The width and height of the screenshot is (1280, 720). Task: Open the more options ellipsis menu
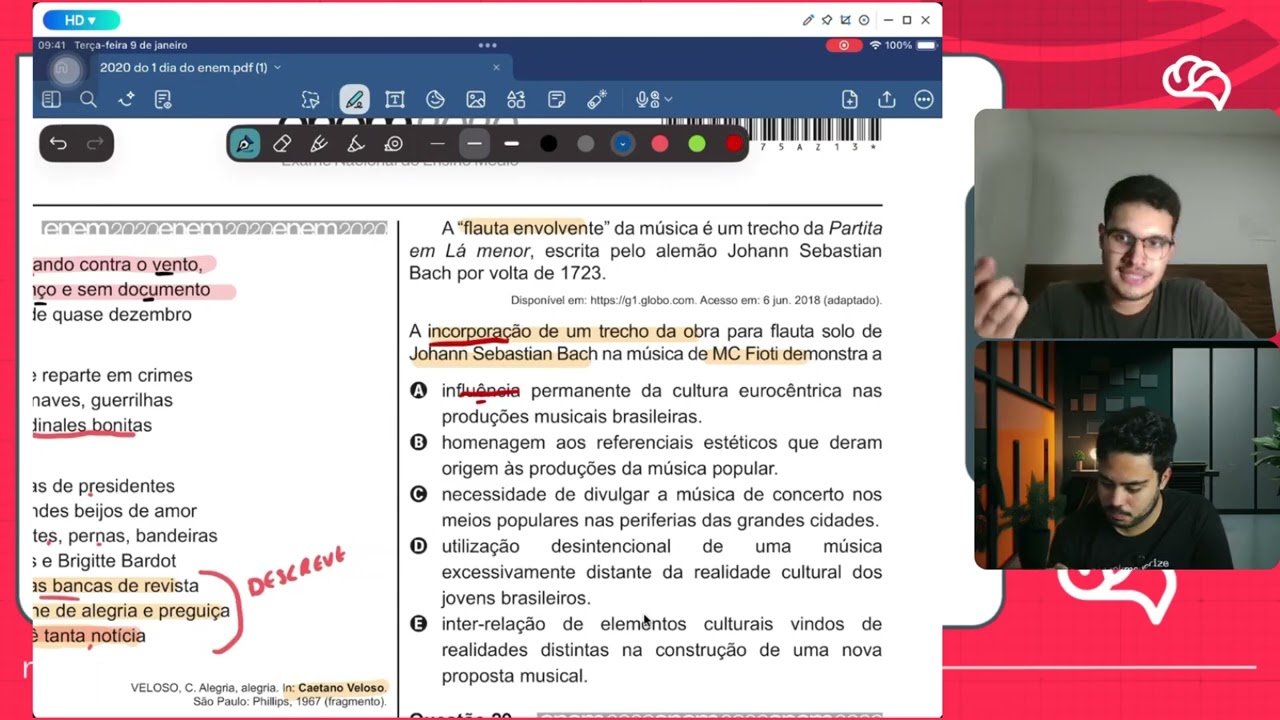[924, 99]
